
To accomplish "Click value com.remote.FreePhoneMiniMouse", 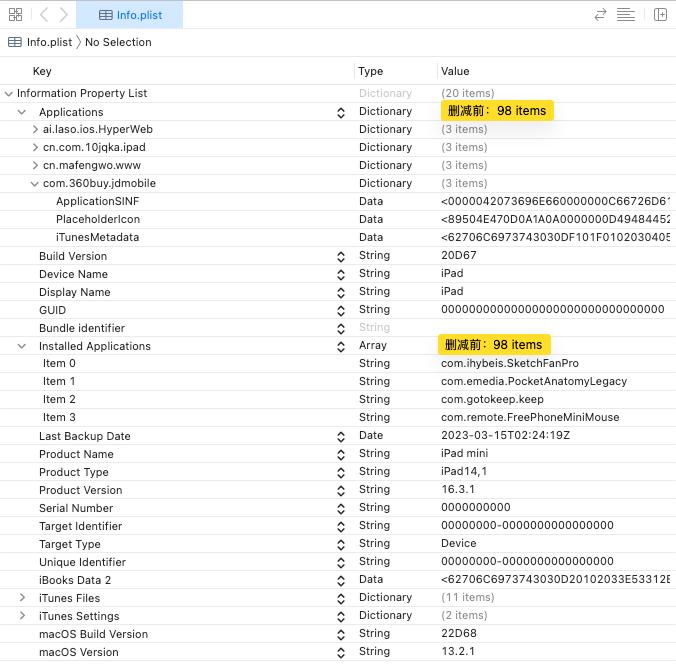I will [x=530, y=417].
